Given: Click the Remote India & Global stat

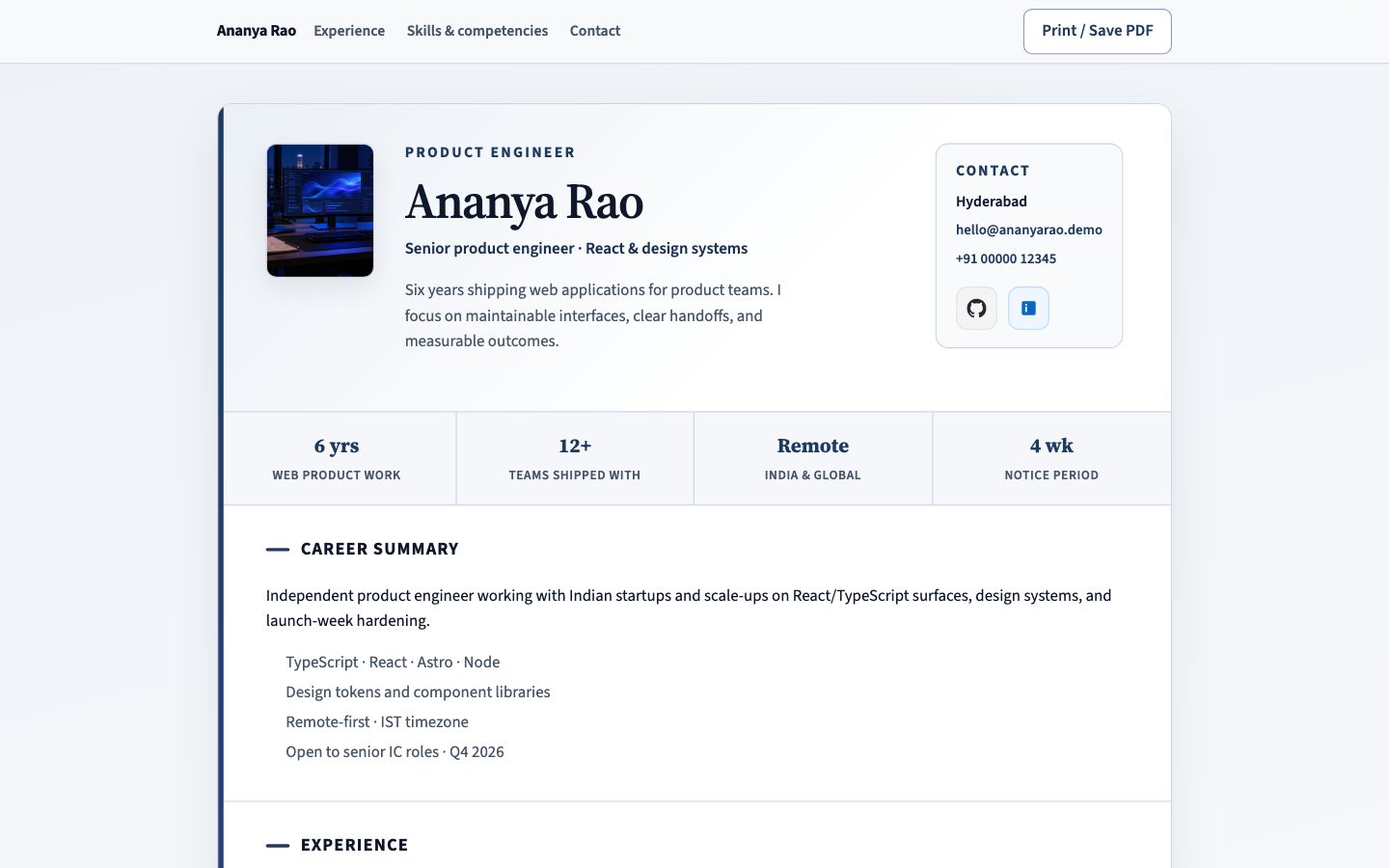Looking at the screenshot, I should 813,458.
